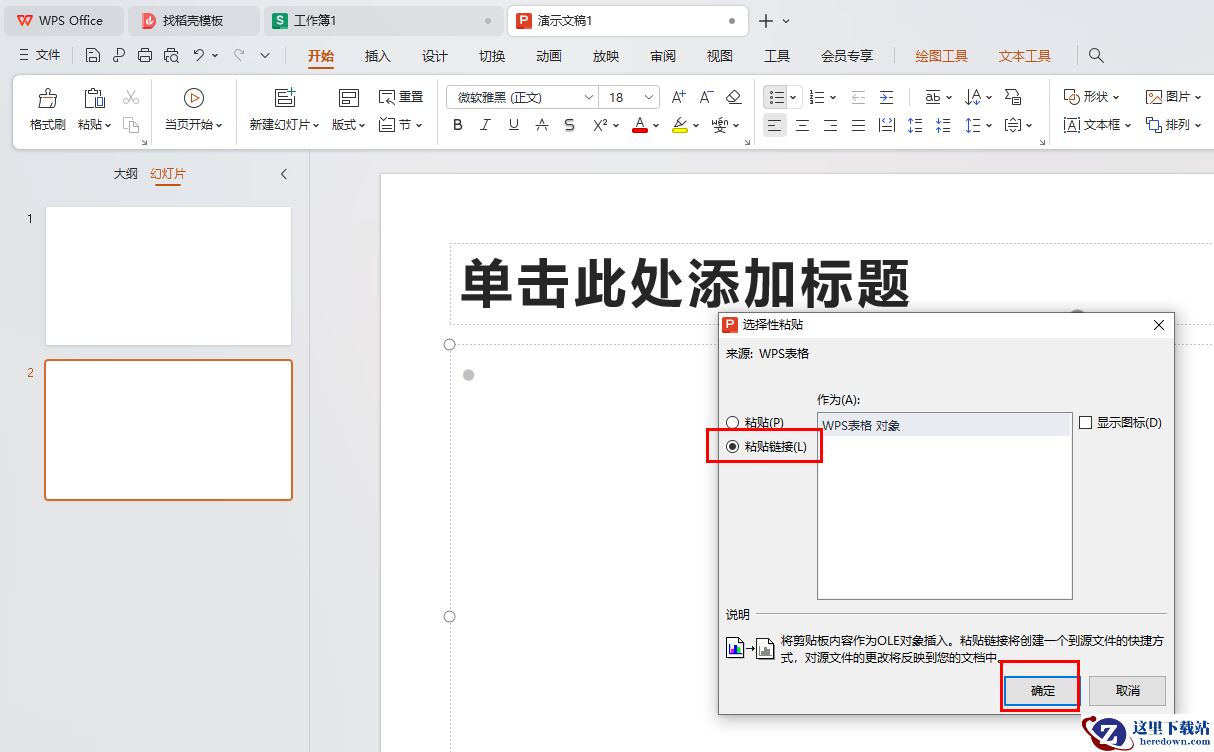Click the Print icon in quick access bar
Image resolution: width=1214 pixels, height=752 pixels.
(x=145, y=55)
